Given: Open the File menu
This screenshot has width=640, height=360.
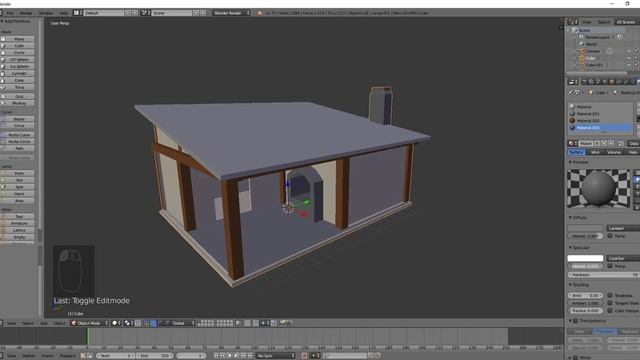Looking at the screenshot, I should point(10,13).
